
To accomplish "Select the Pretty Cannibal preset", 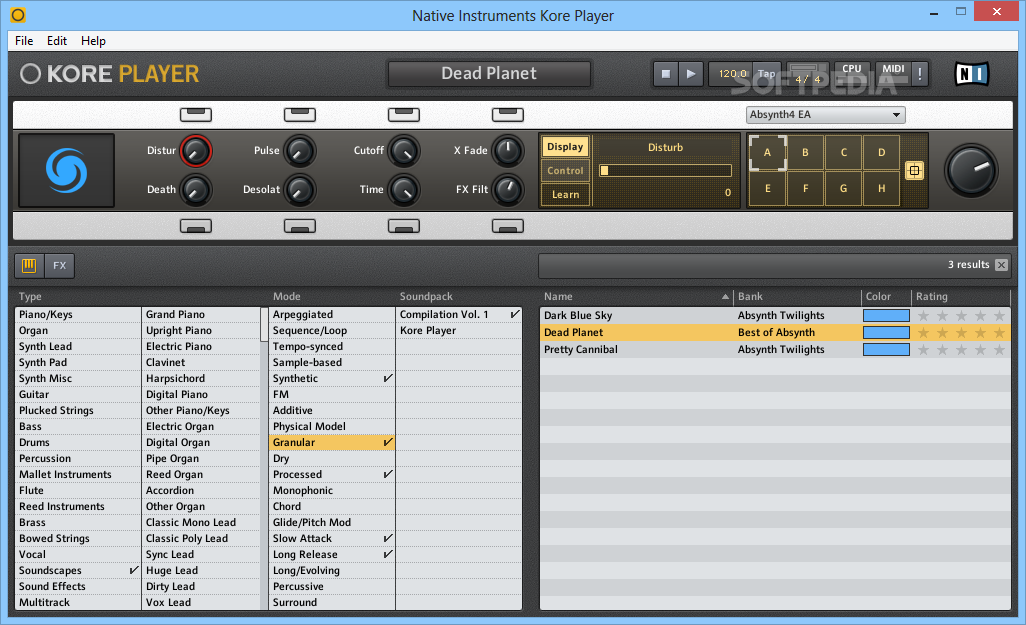I will tap(775, 349).
